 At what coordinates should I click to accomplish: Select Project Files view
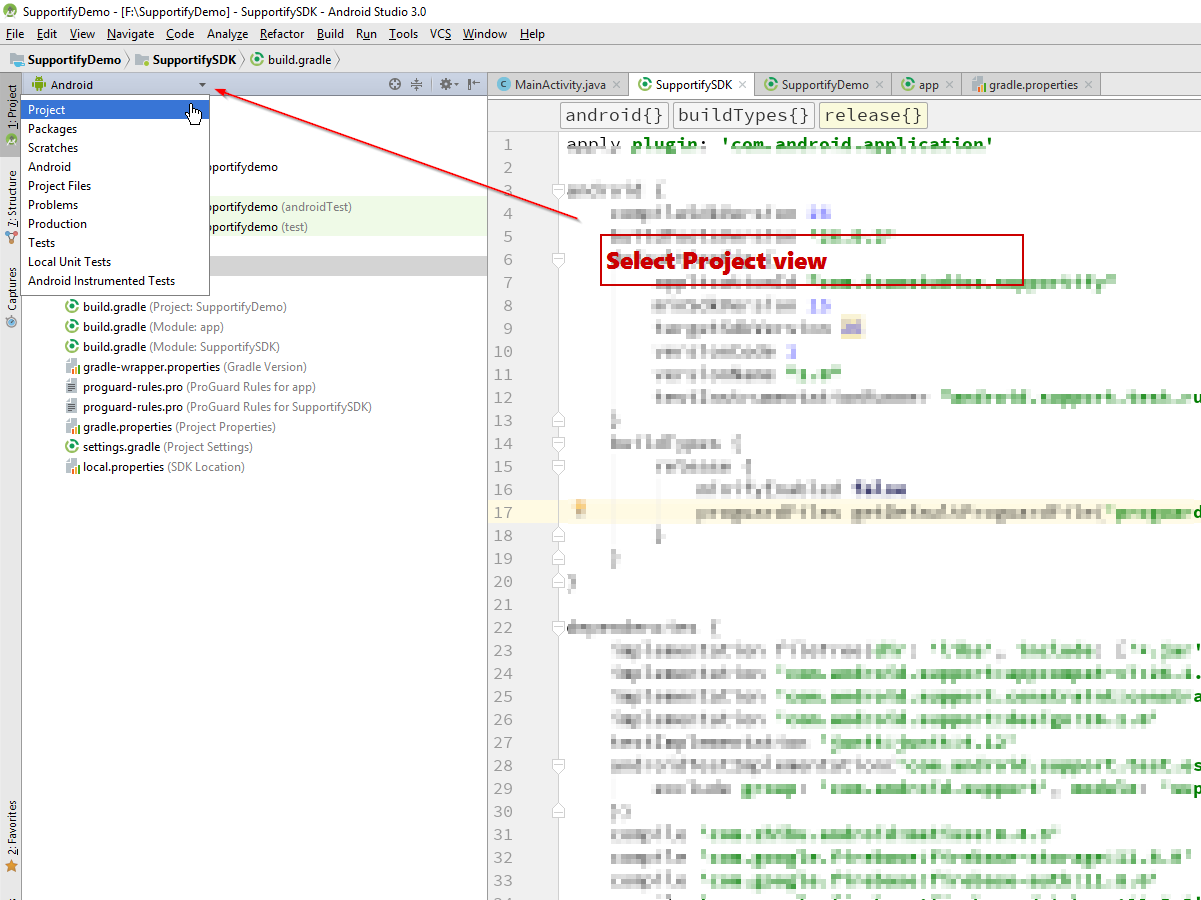point(115,186)
